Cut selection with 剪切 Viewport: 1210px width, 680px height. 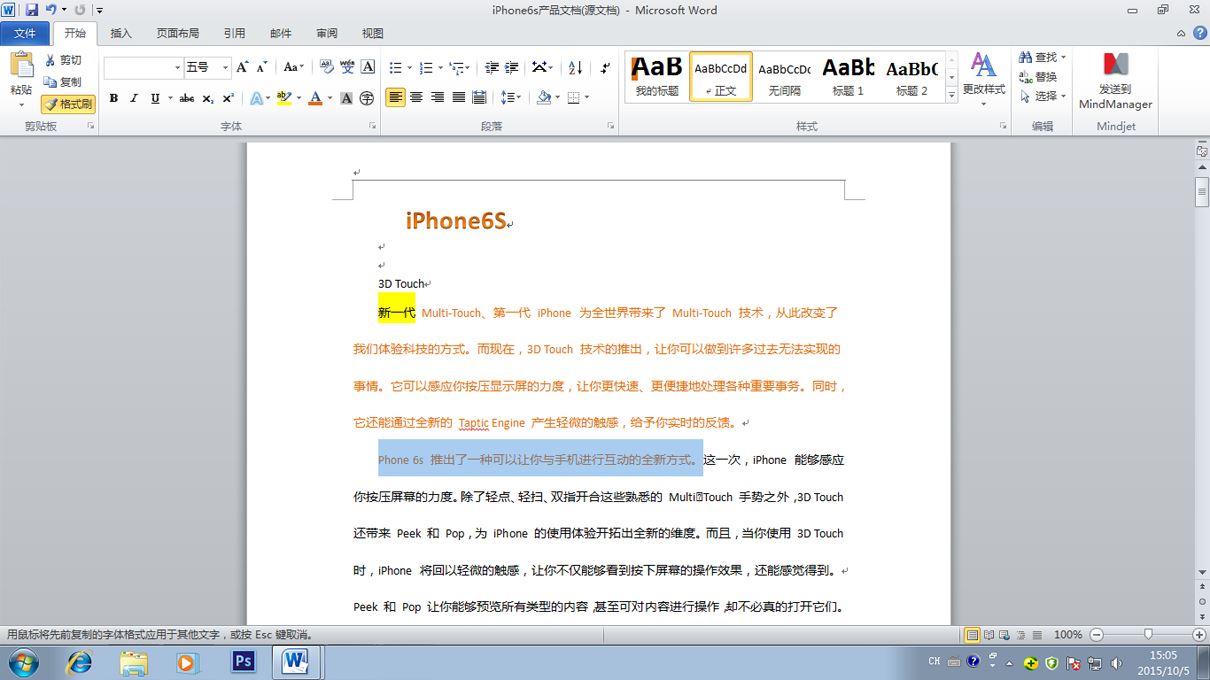[62, 60]
